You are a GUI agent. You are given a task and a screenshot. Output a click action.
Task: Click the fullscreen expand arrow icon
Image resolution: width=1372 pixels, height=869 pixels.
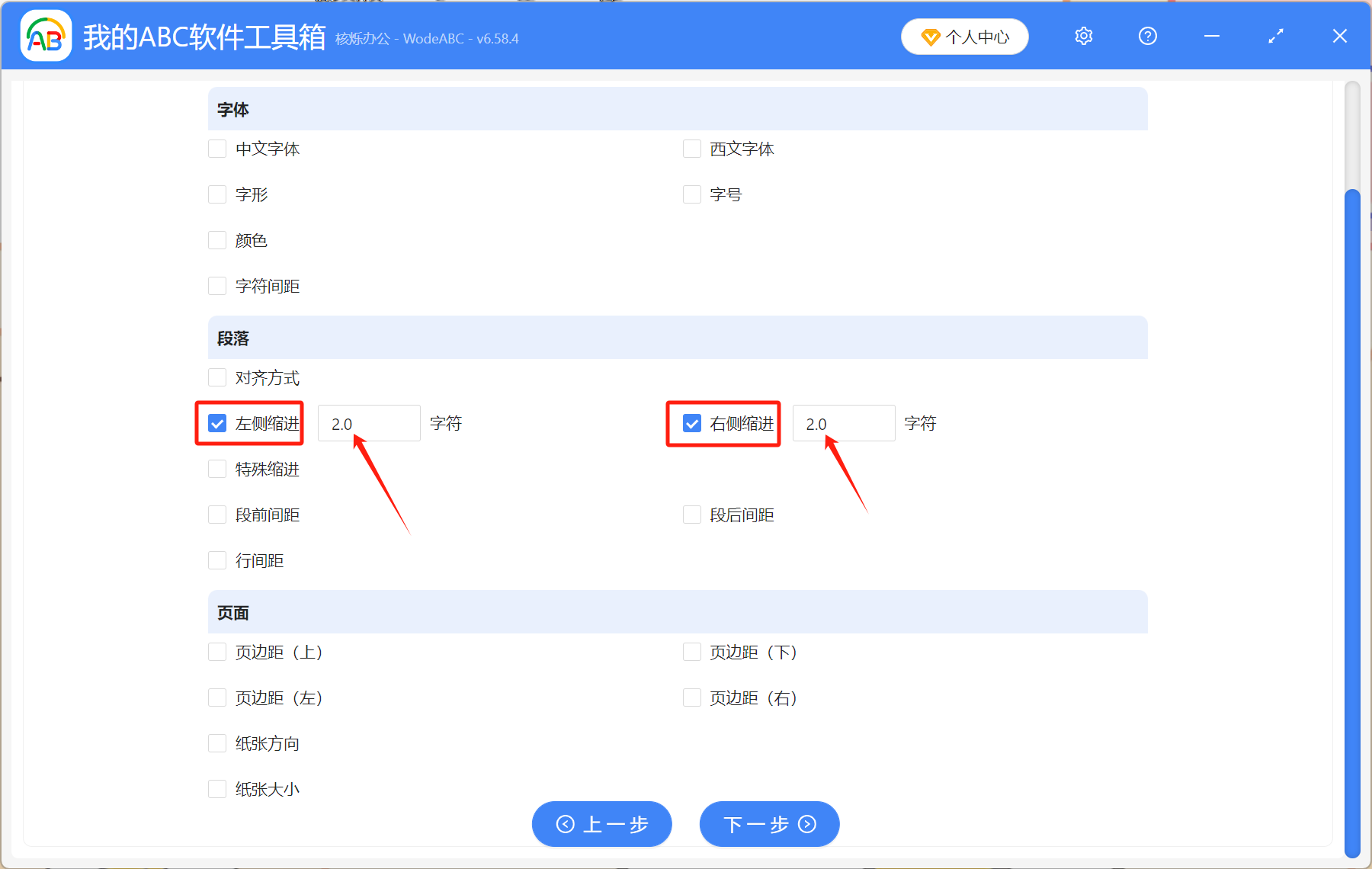click(1275, 36)
